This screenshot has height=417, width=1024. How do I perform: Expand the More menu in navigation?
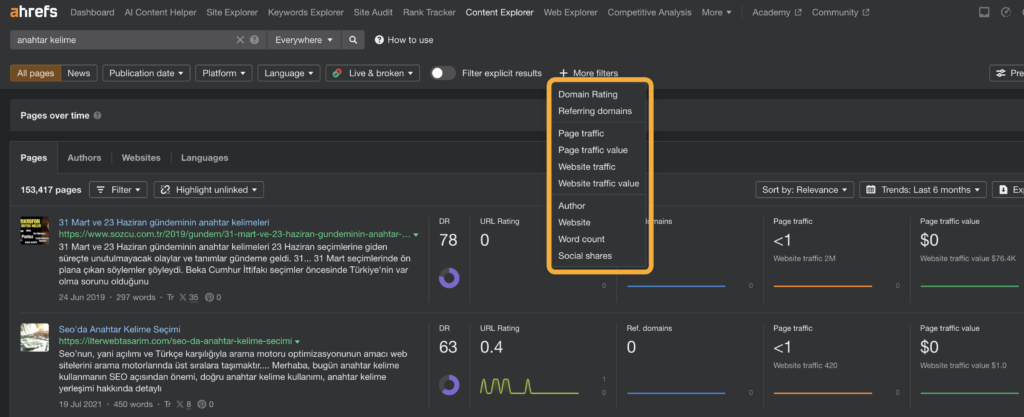point(716,12)
